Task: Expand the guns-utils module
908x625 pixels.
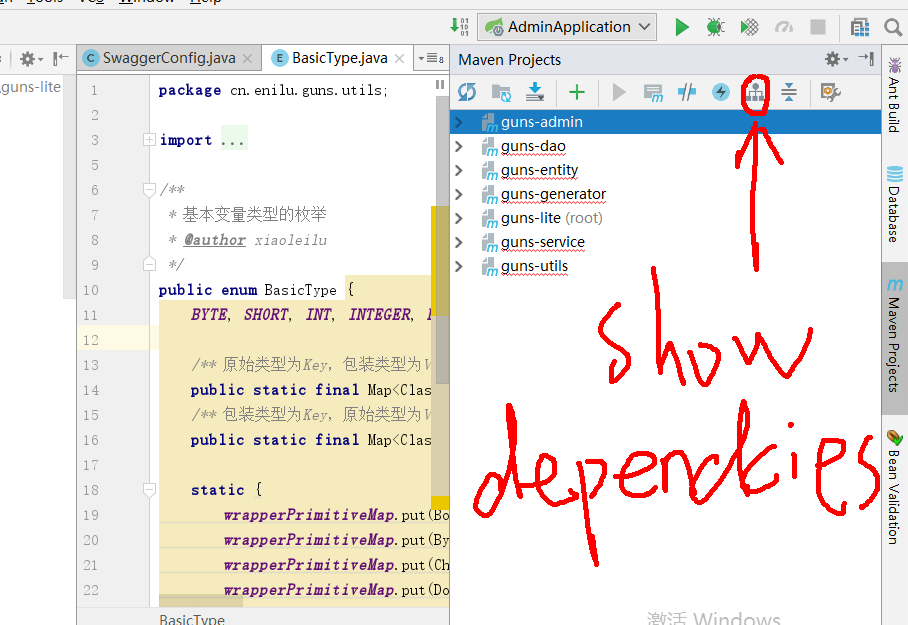Action: (x=459, y=266)
